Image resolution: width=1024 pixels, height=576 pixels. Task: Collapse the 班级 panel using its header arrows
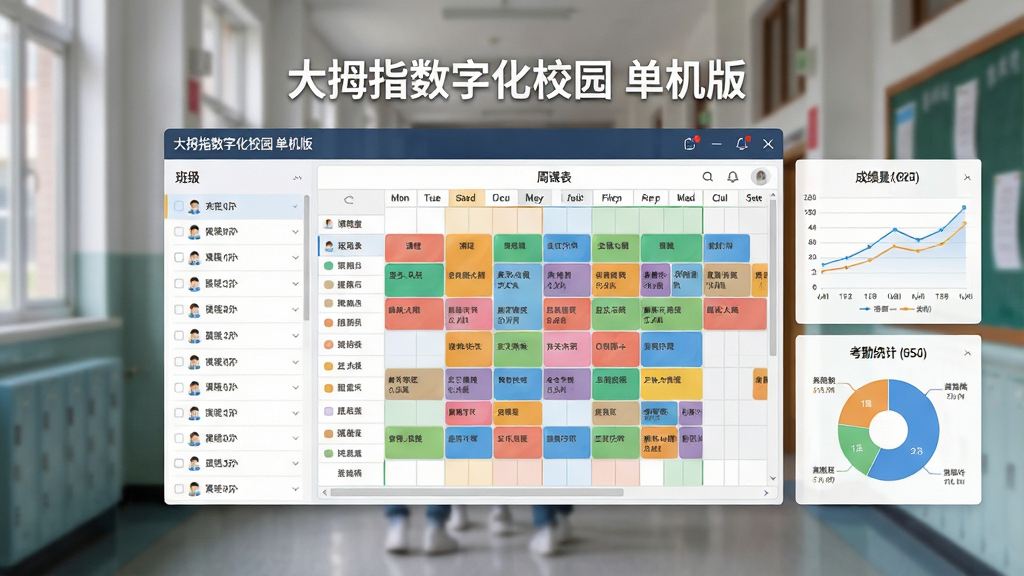tap(297, 178)
